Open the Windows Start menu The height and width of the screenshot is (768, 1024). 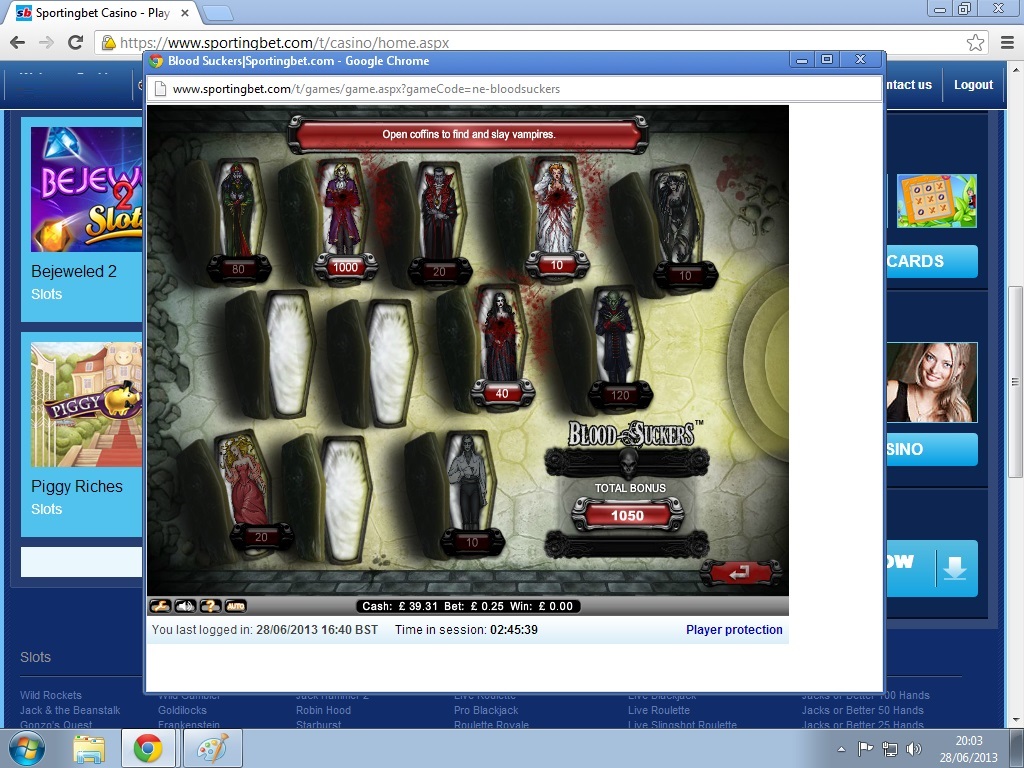27,748
